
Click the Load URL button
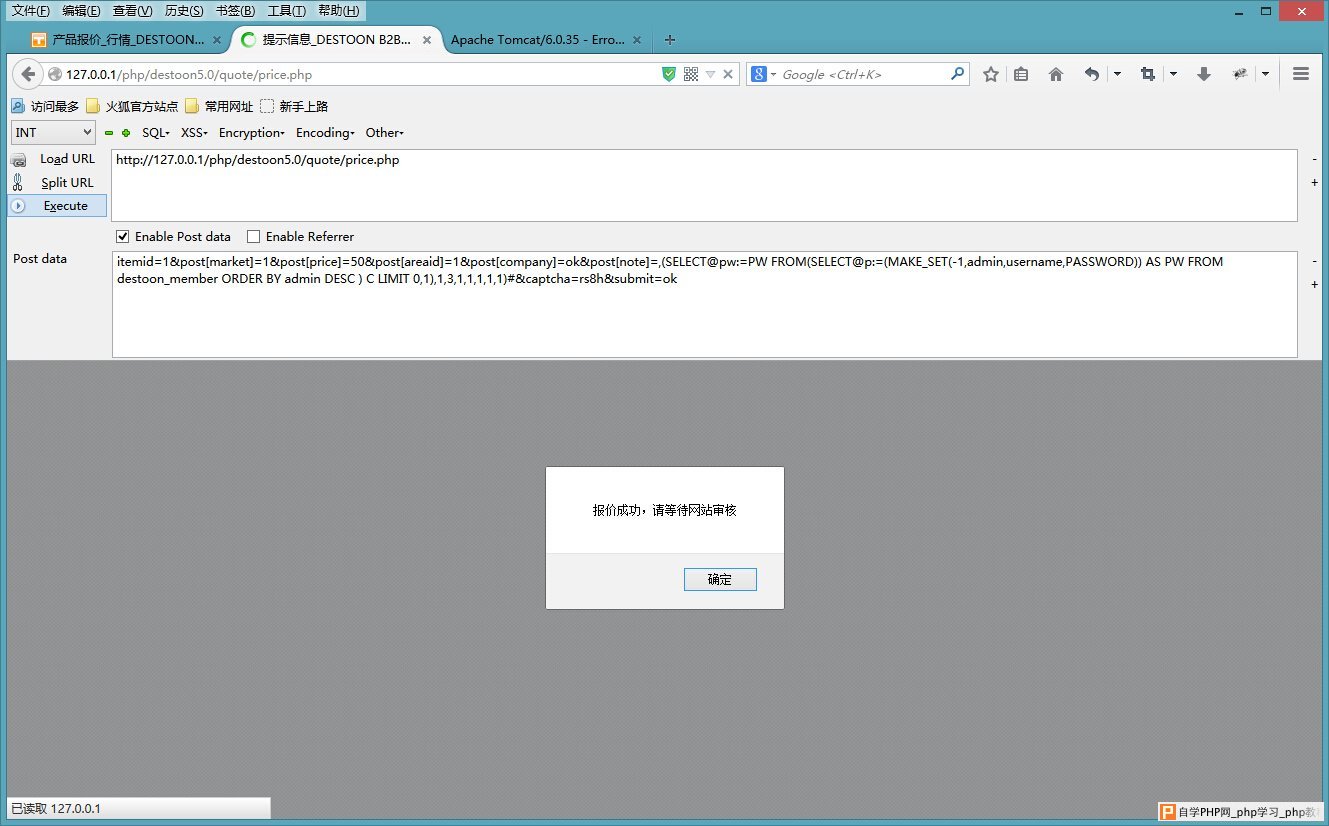(57, 159)
